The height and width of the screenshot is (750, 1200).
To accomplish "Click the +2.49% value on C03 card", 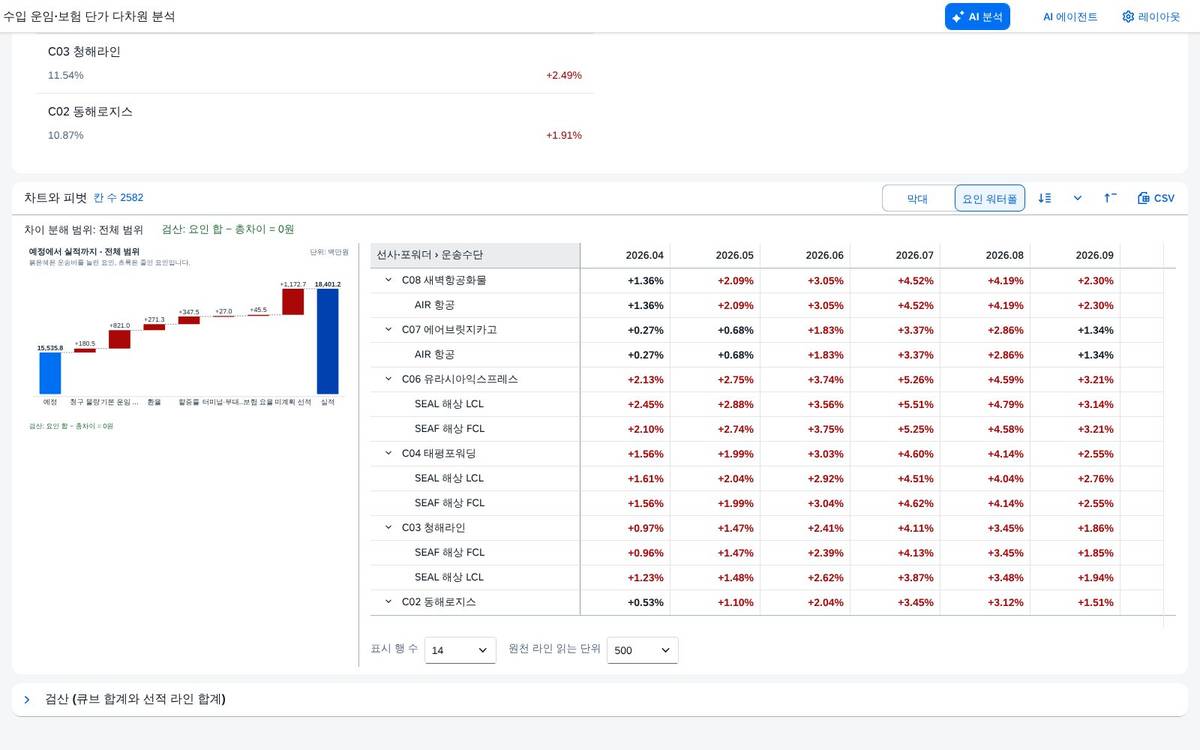I will (x=564, y=75).
